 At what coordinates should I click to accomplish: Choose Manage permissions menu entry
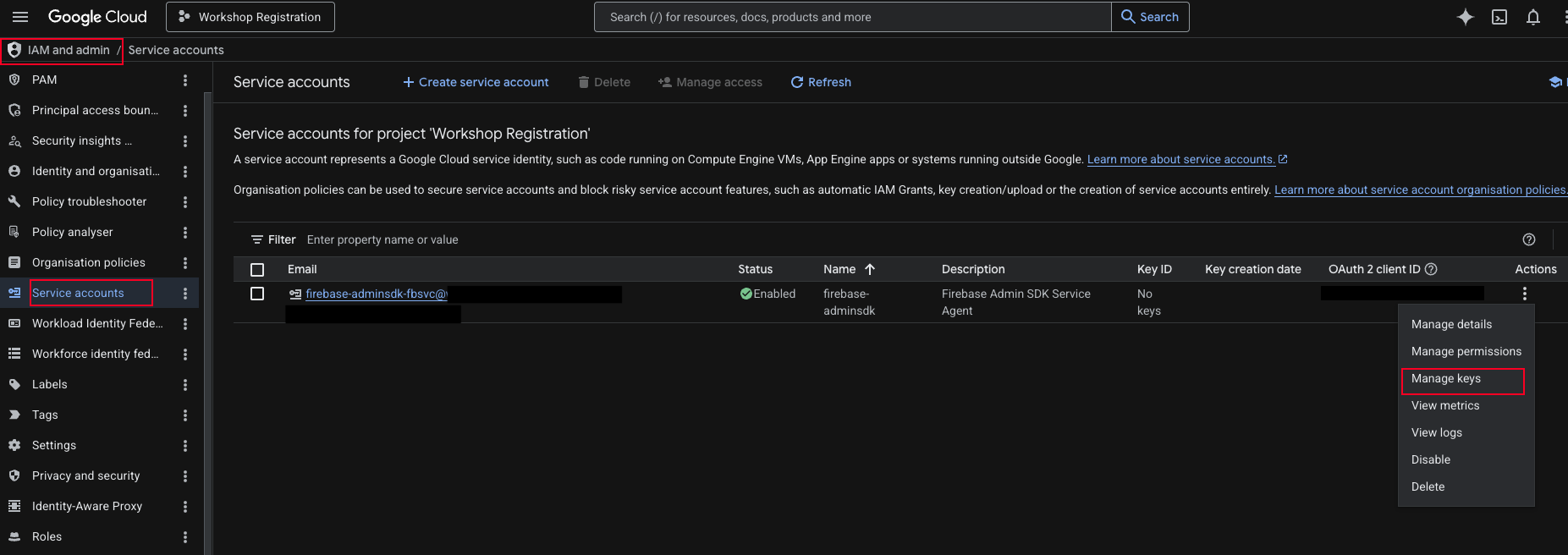tap(1466, 351)
